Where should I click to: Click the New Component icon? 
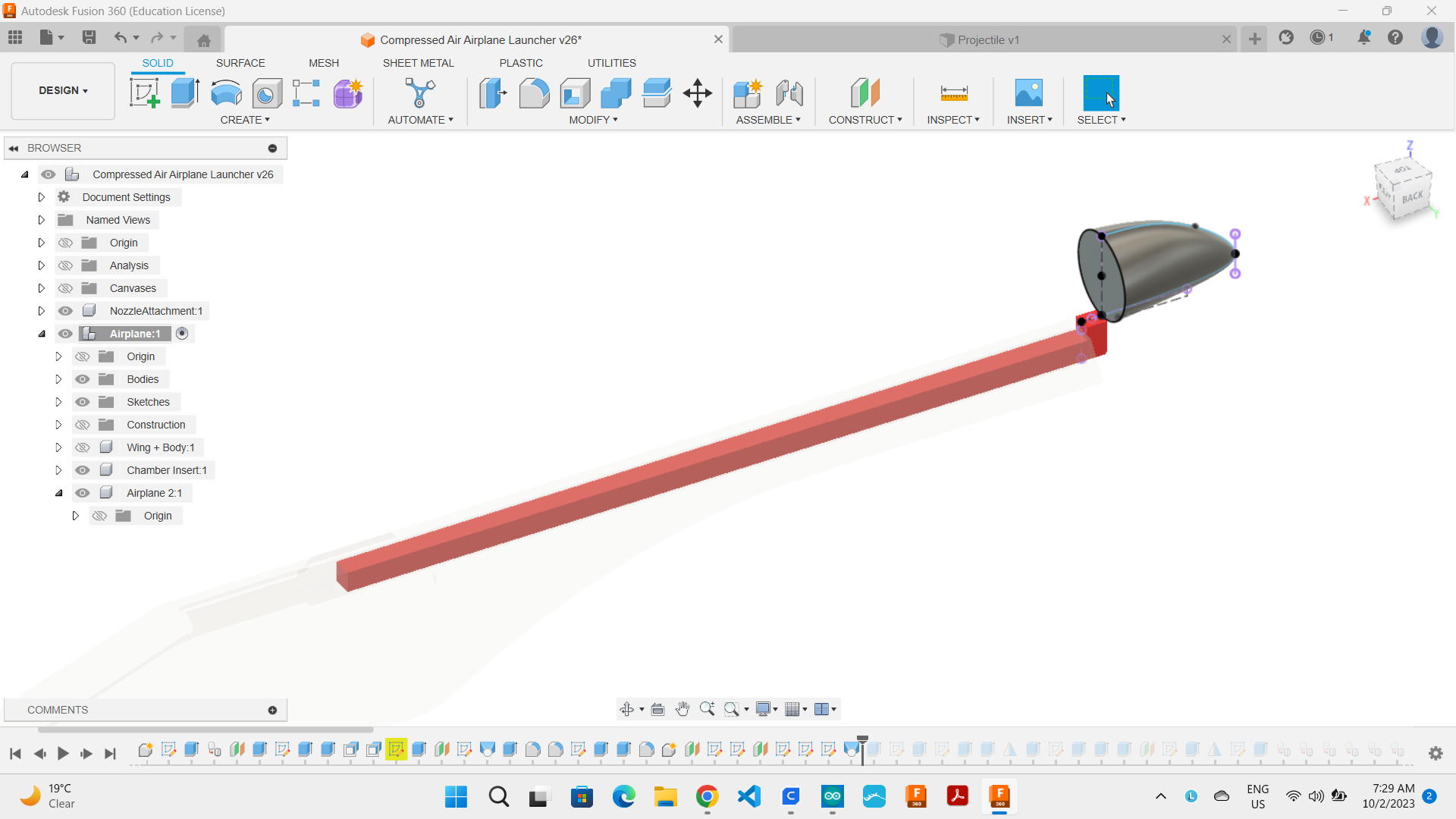coord(748,93)
